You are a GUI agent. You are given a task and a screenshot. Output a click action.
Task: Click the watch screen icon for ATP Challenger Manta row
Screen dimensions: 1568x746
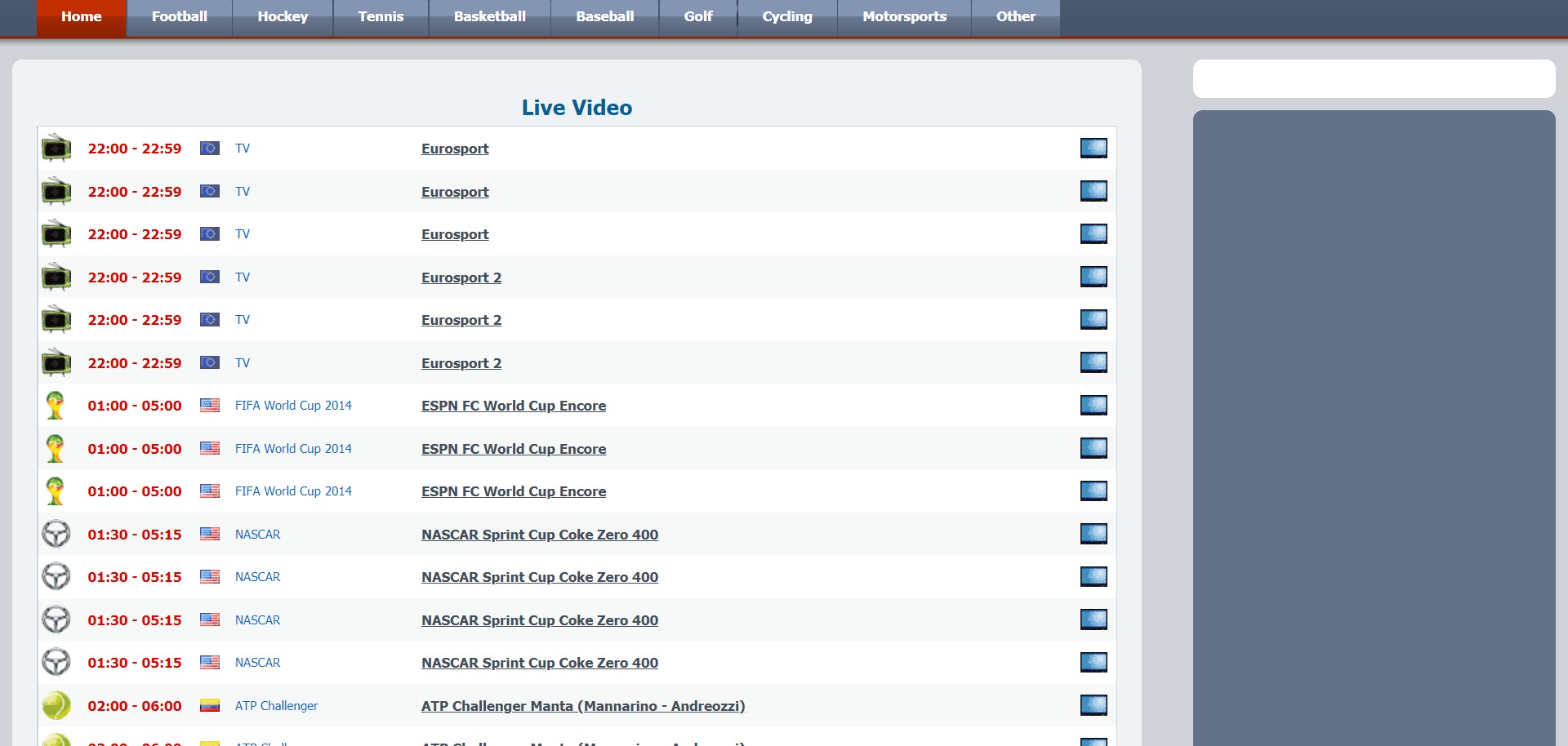(1094, 705)
